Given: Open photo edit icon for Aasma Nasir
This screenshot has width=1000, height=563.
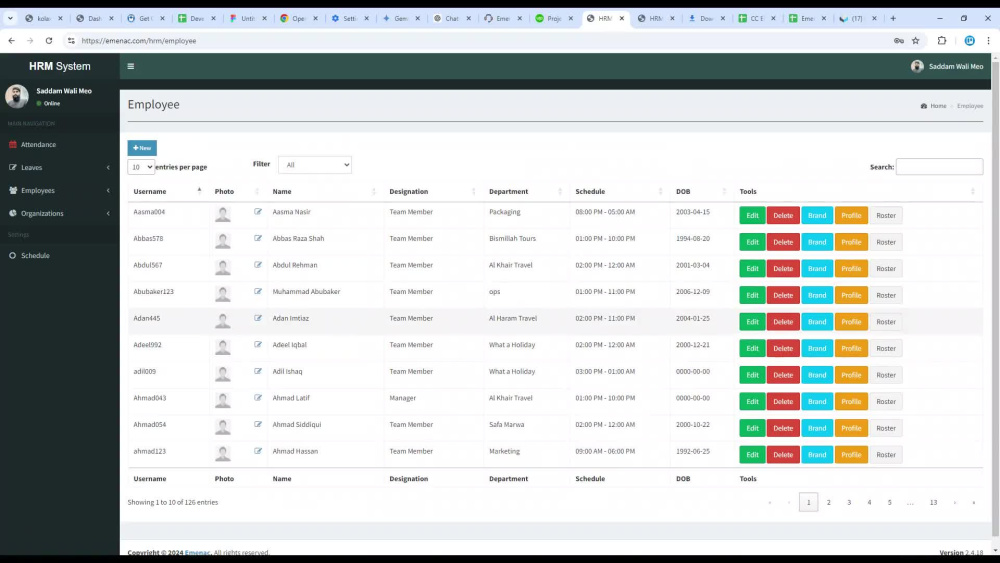Looking at the screenshot, I should pyautogui.click(x=258, y=212).
